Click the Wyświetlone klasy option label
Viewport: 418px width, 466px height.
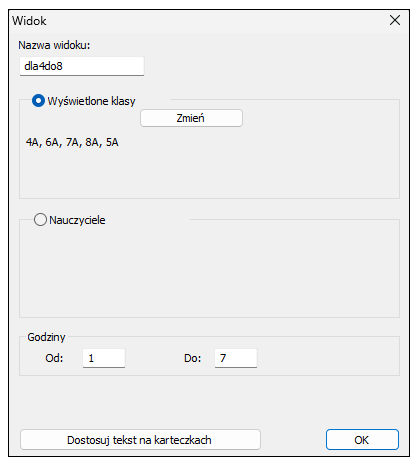(91, 101)
